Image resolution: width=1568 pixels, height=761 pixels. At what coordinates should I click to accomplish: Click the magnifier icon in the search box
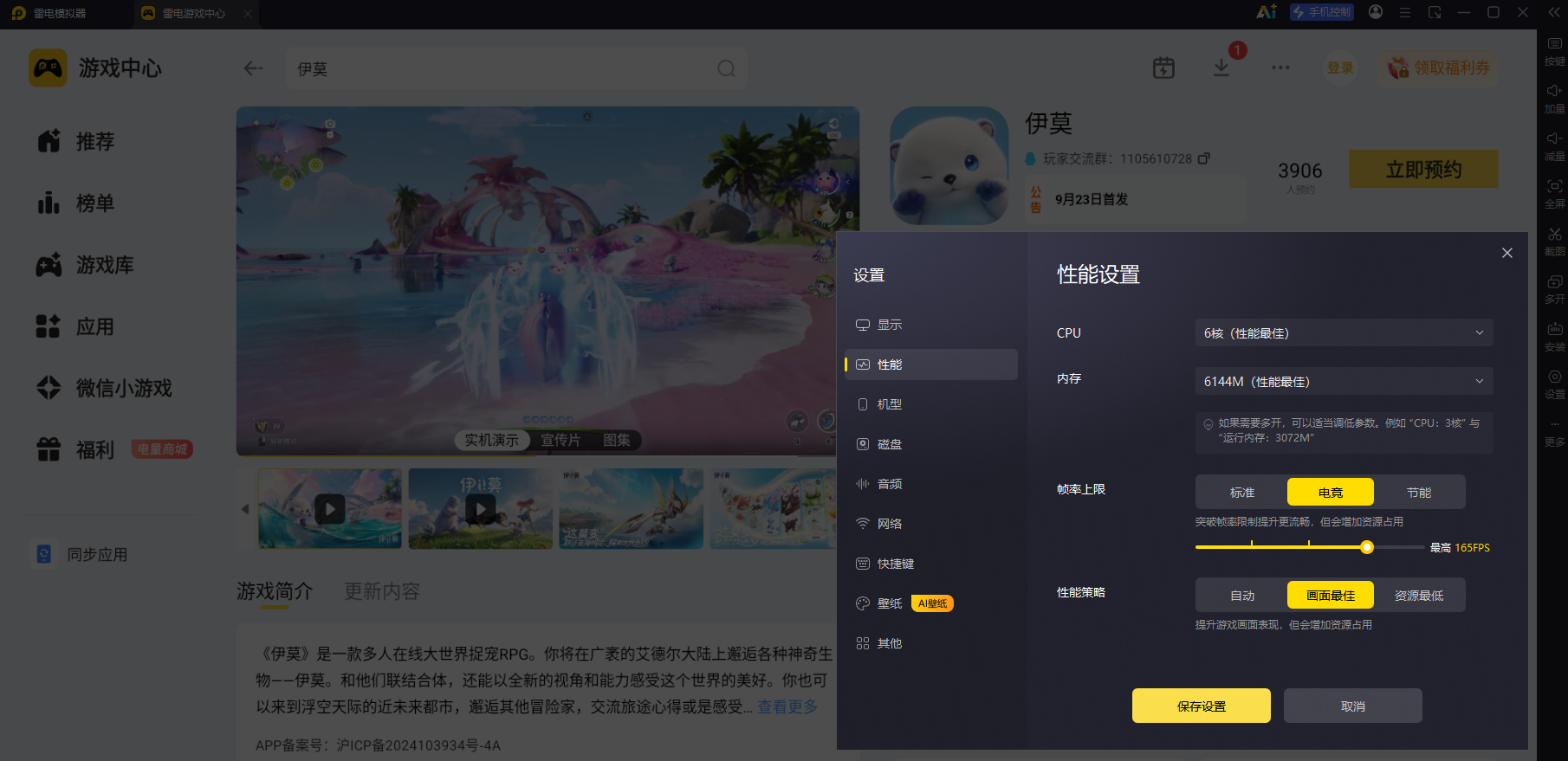coord(726,68)
